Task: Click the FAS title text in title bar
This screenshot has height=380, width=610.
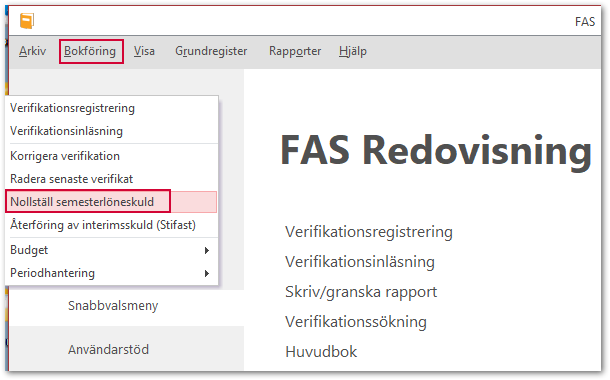Action: pyautogui.click(x=585, y=21)
